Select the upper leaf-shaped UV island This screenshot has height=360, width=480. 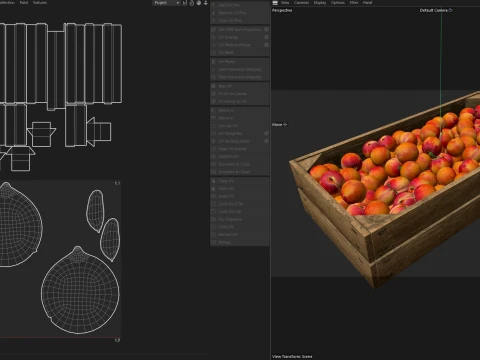click(95, 211)
